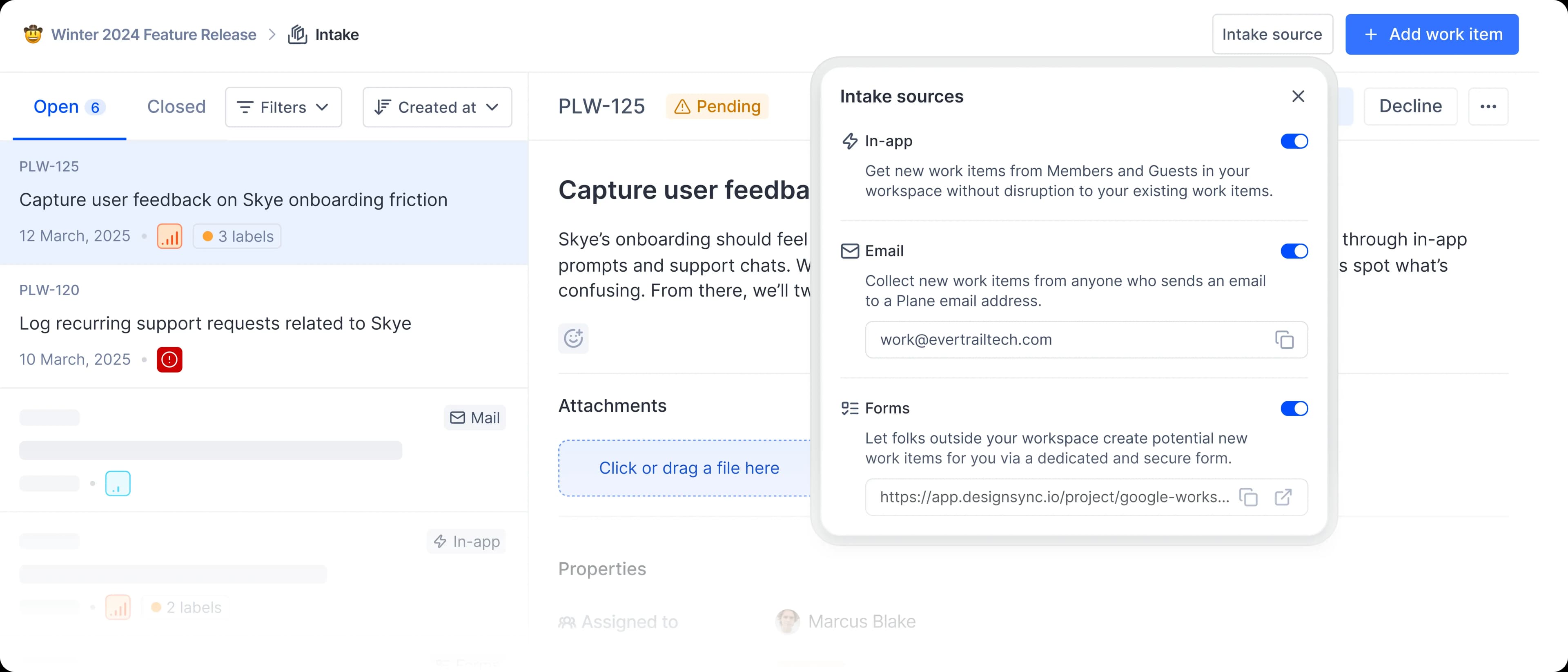Image resolution: width=1568 pixels, height=672 pixels.
Task: Click the file upload drop area
Action: pos(690,468)
